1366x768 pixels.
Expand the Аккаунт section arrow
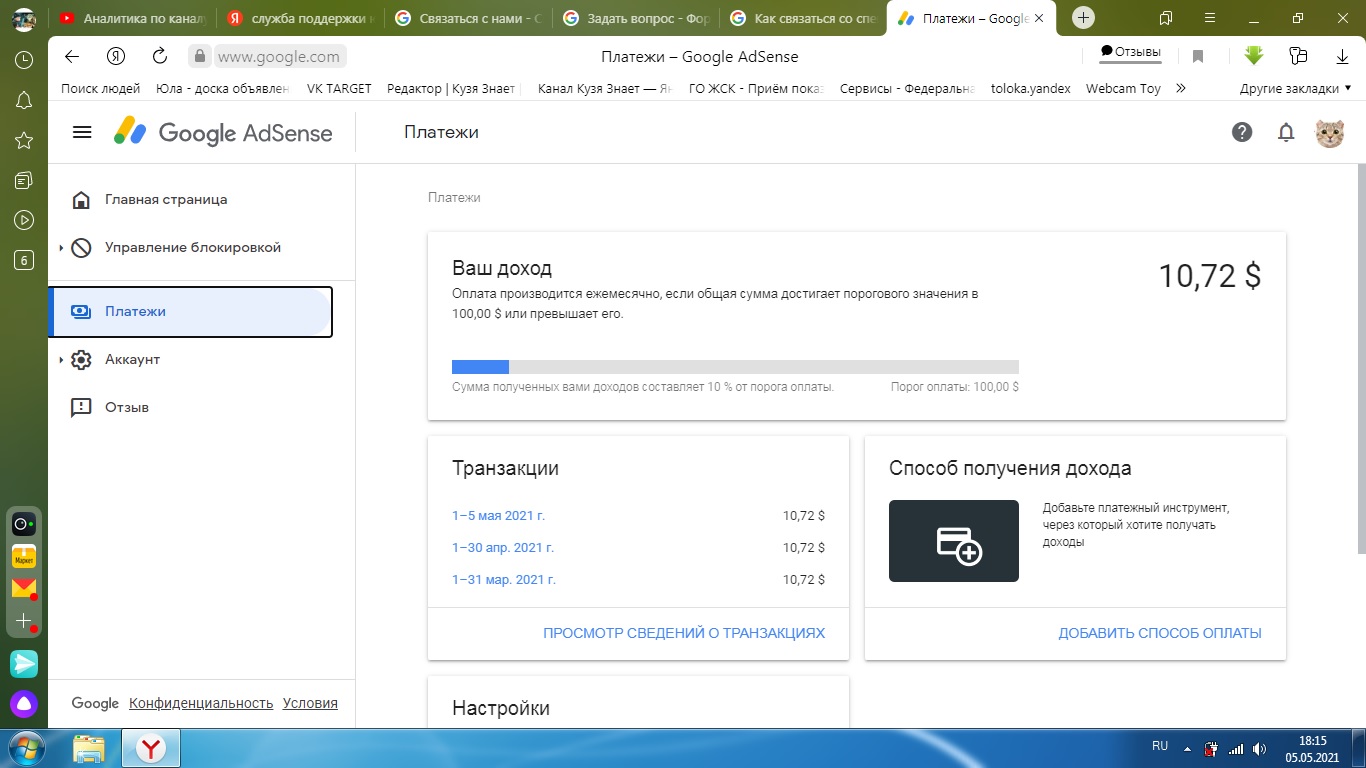tap(61, 360)
